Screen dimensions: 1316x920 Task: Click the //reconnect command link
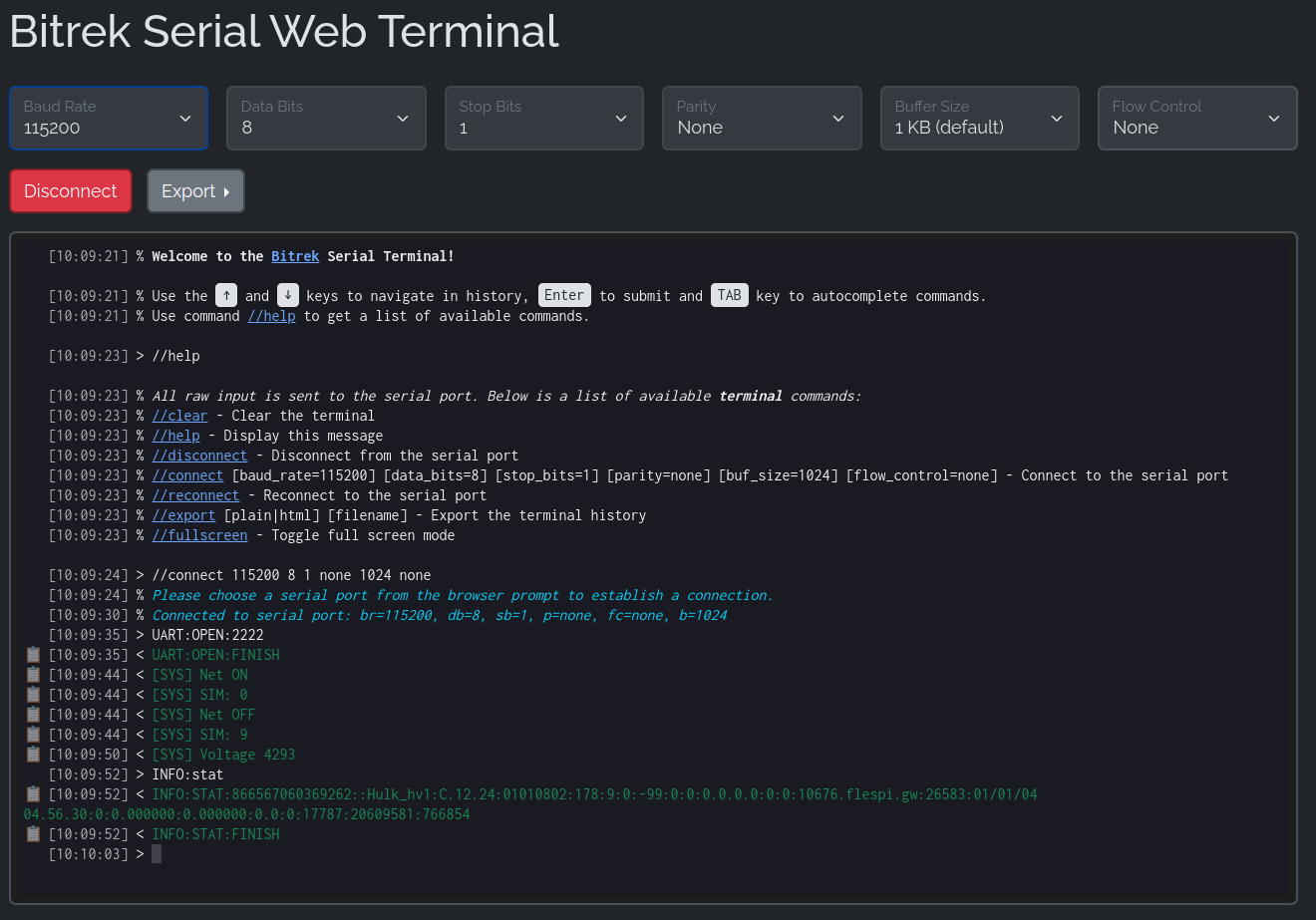195,495
